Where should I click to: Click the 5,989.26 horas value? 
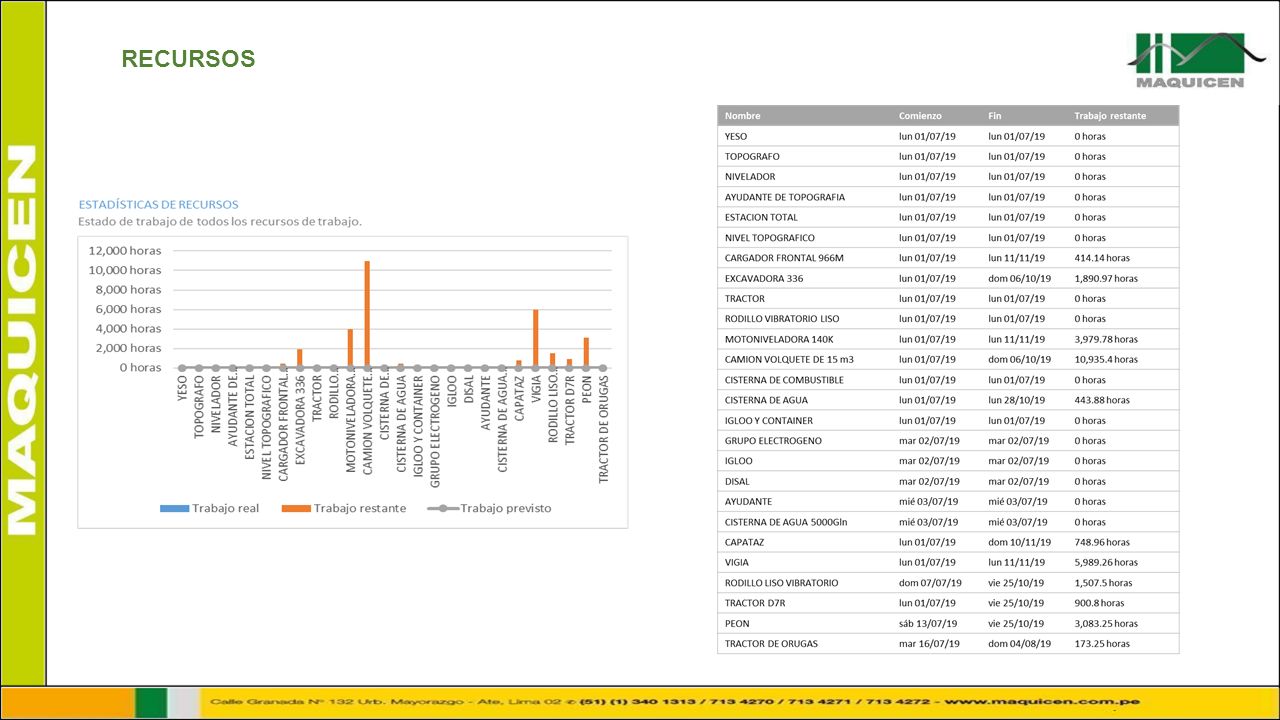(1106, 562)
